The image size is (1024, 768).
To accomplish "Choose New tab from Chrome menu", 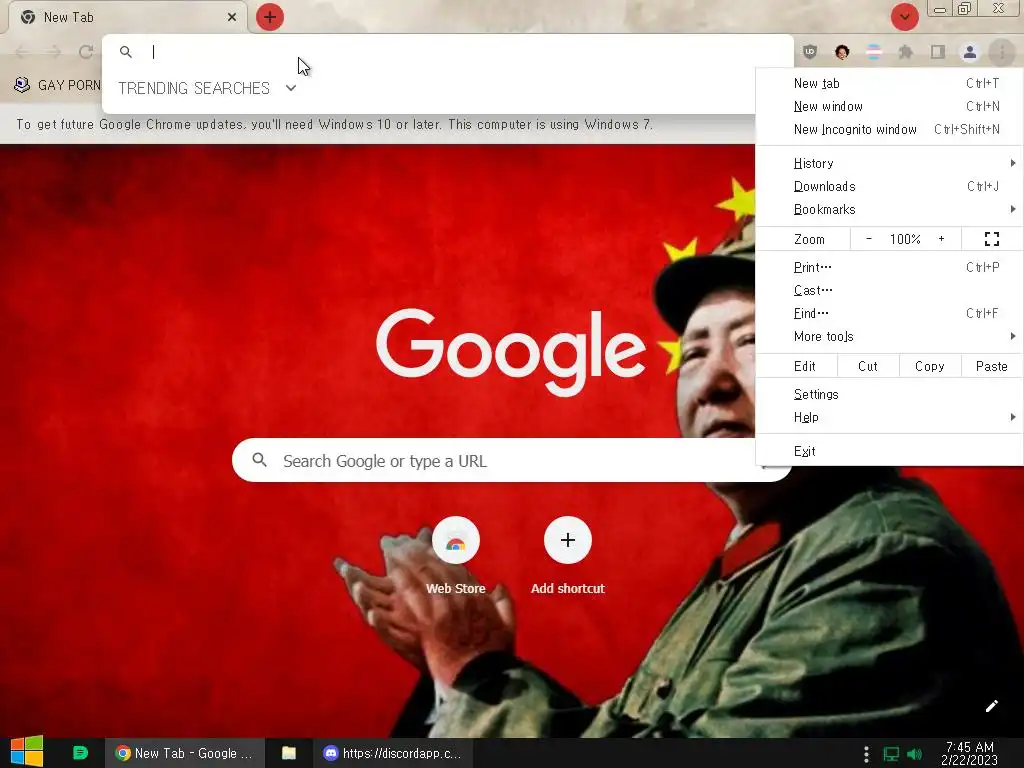I will 889,84.
